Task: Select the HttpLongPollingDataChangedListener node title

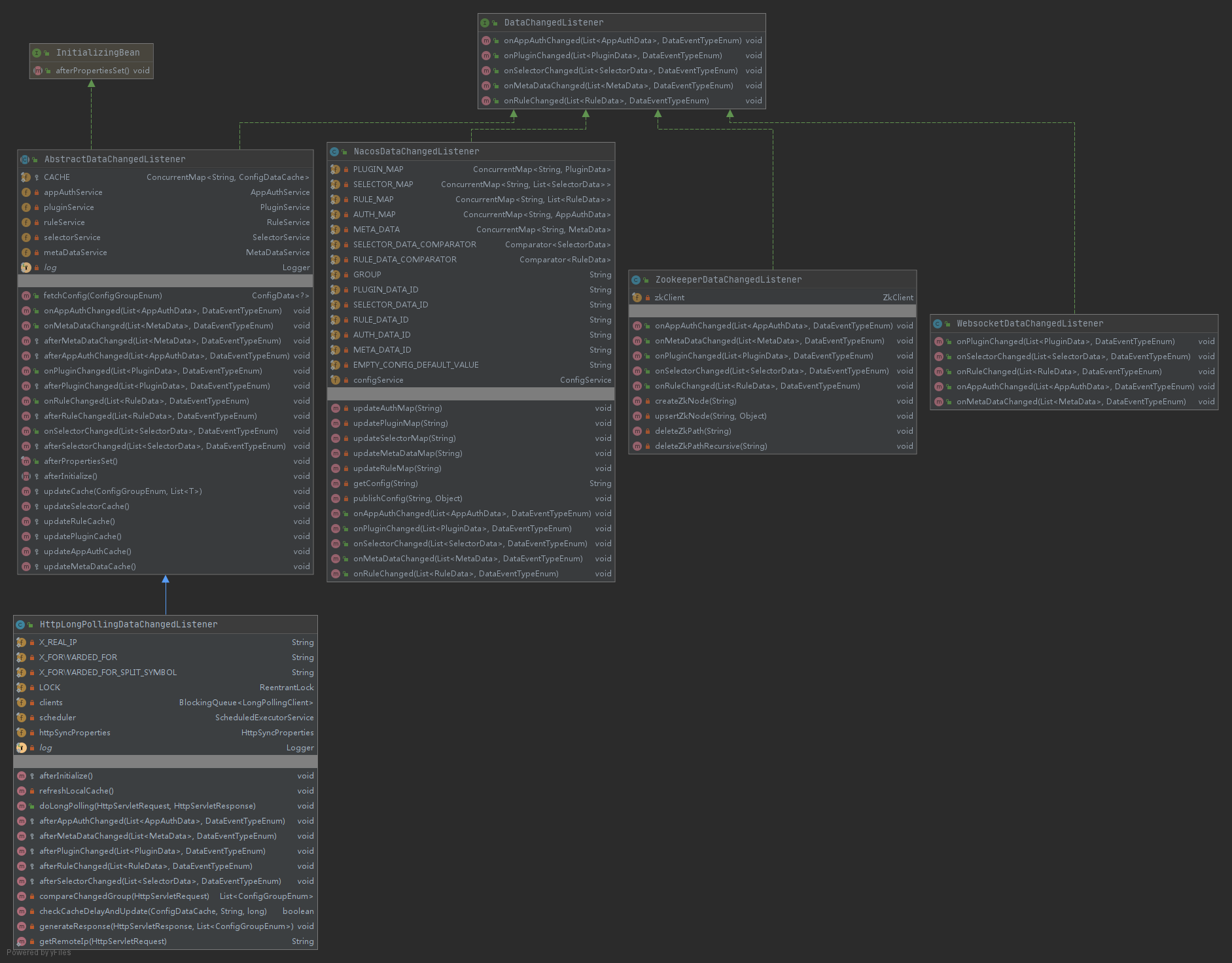Action: click(x=128, y=625)
